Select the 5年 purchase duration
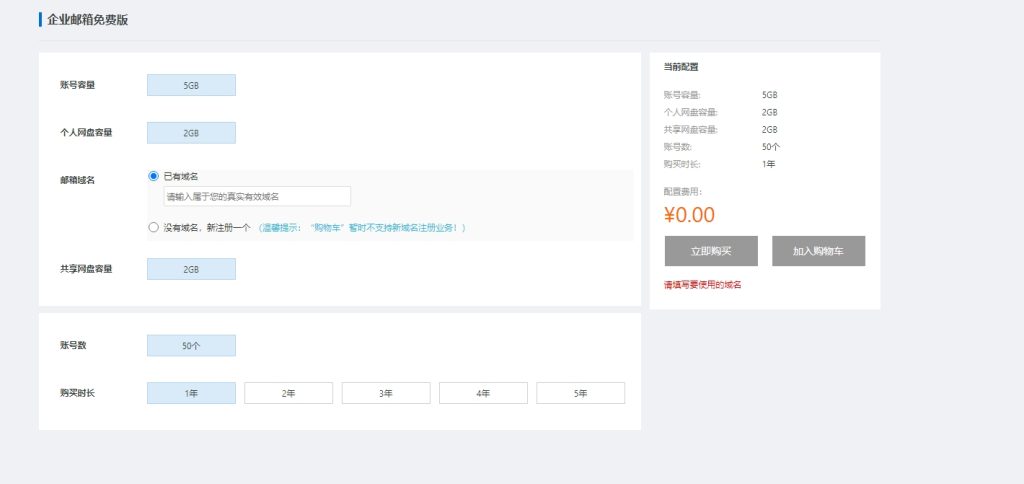The image size is (1024, 484). tap(581, 393)
